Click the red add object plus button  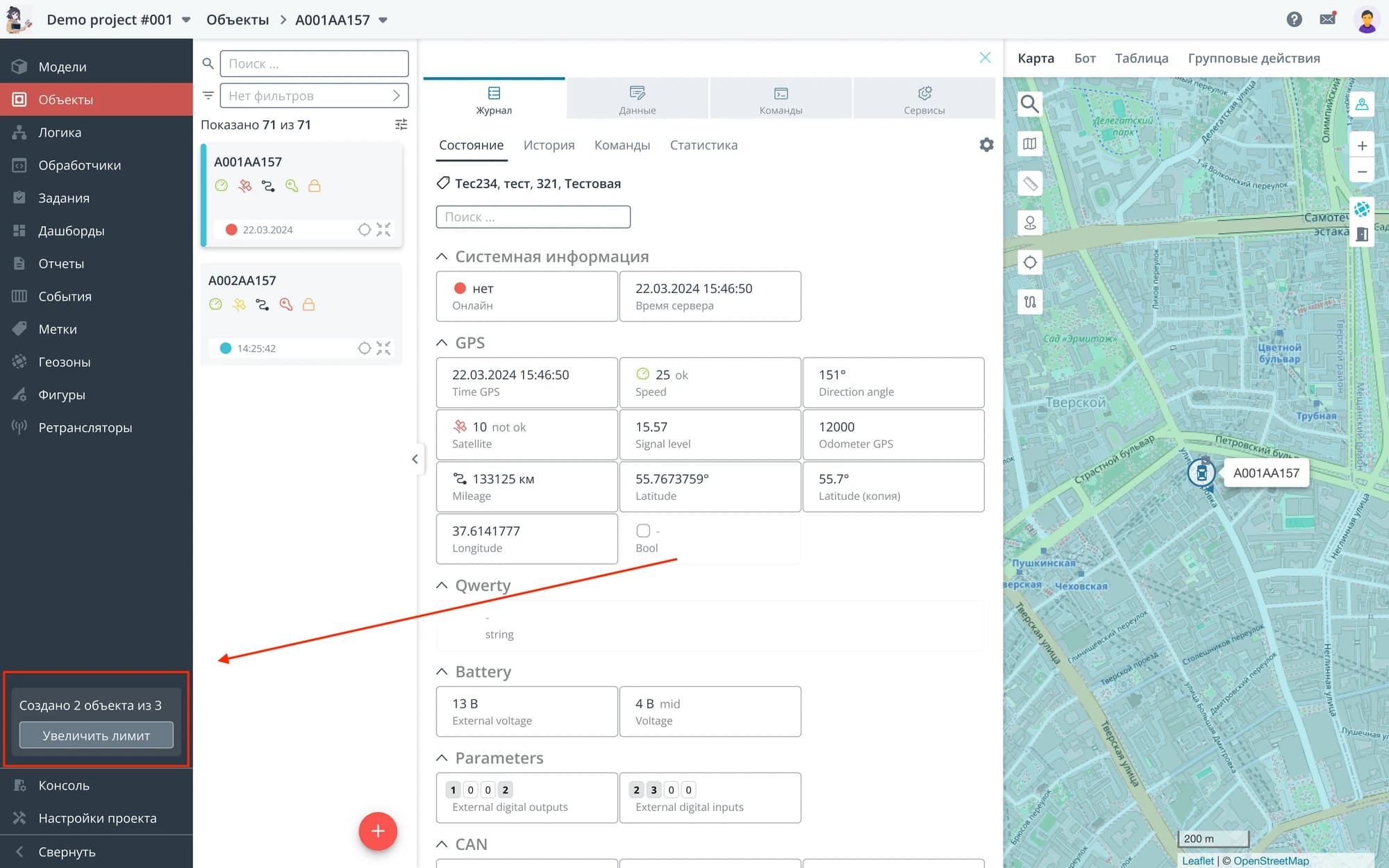(378, 831)
